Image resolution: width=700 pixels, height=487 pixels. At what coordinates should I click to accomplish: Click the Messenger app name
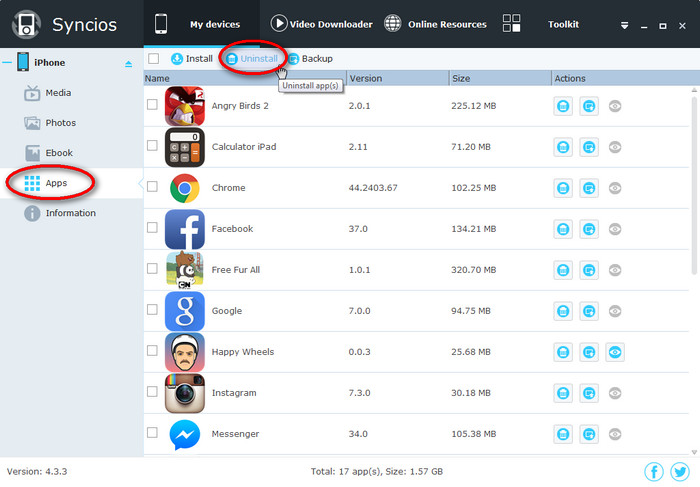point(235,434)
